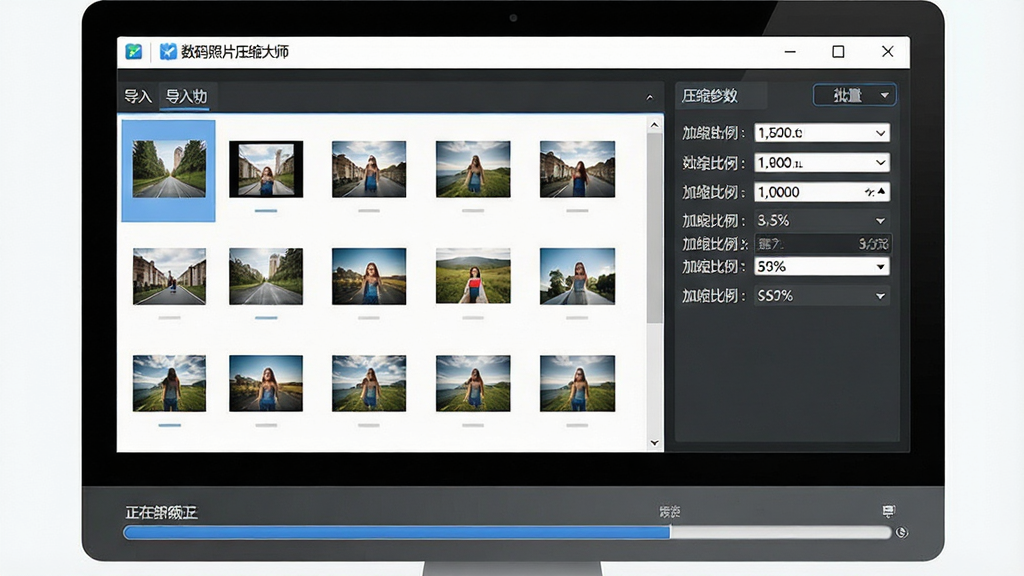Select the second thumbnail in the third row
The height and width of the screenshot is (576, 1024).
pos(266,383)
